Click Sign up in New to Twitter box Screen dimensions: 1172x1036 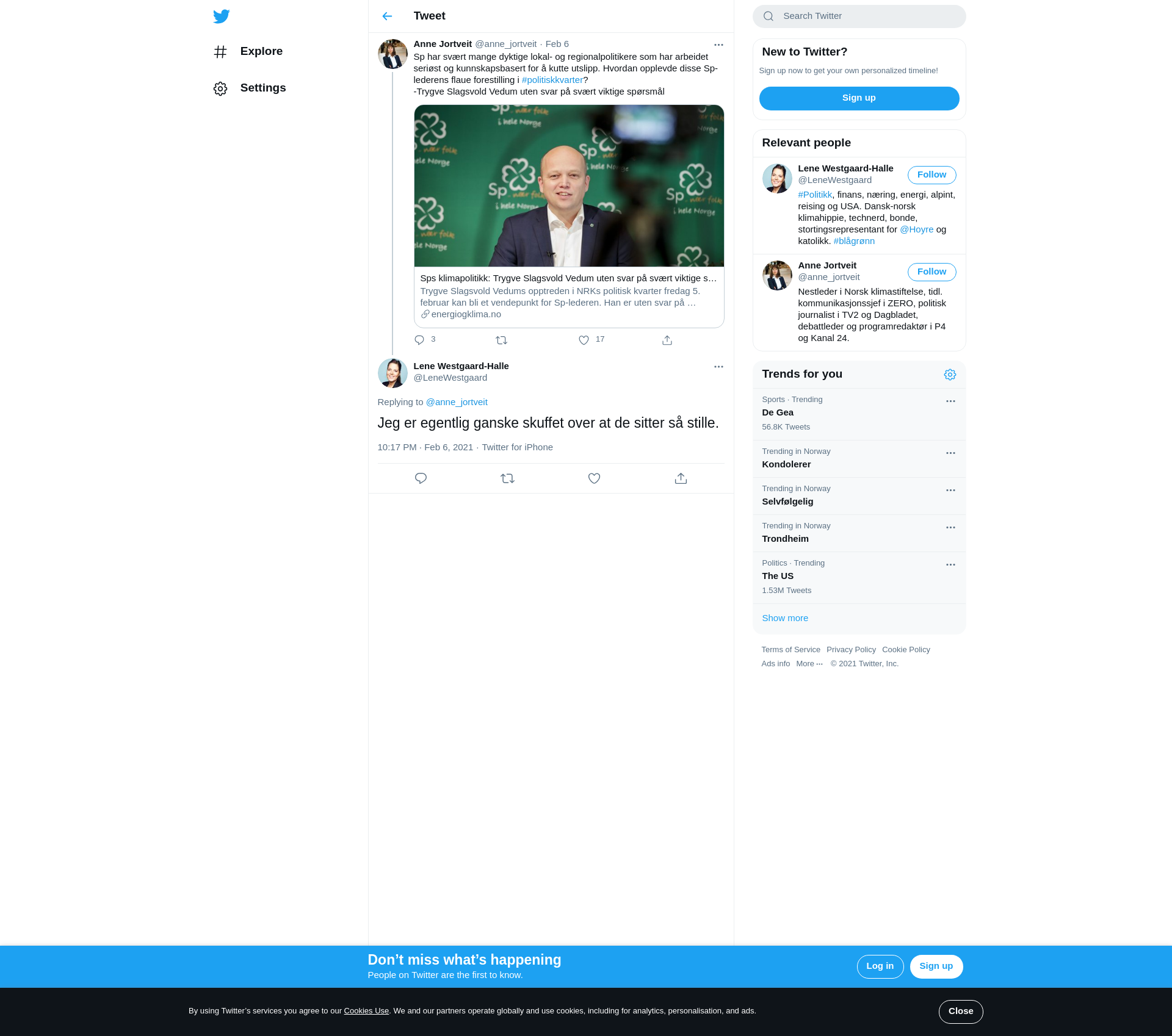pos(859,98)
